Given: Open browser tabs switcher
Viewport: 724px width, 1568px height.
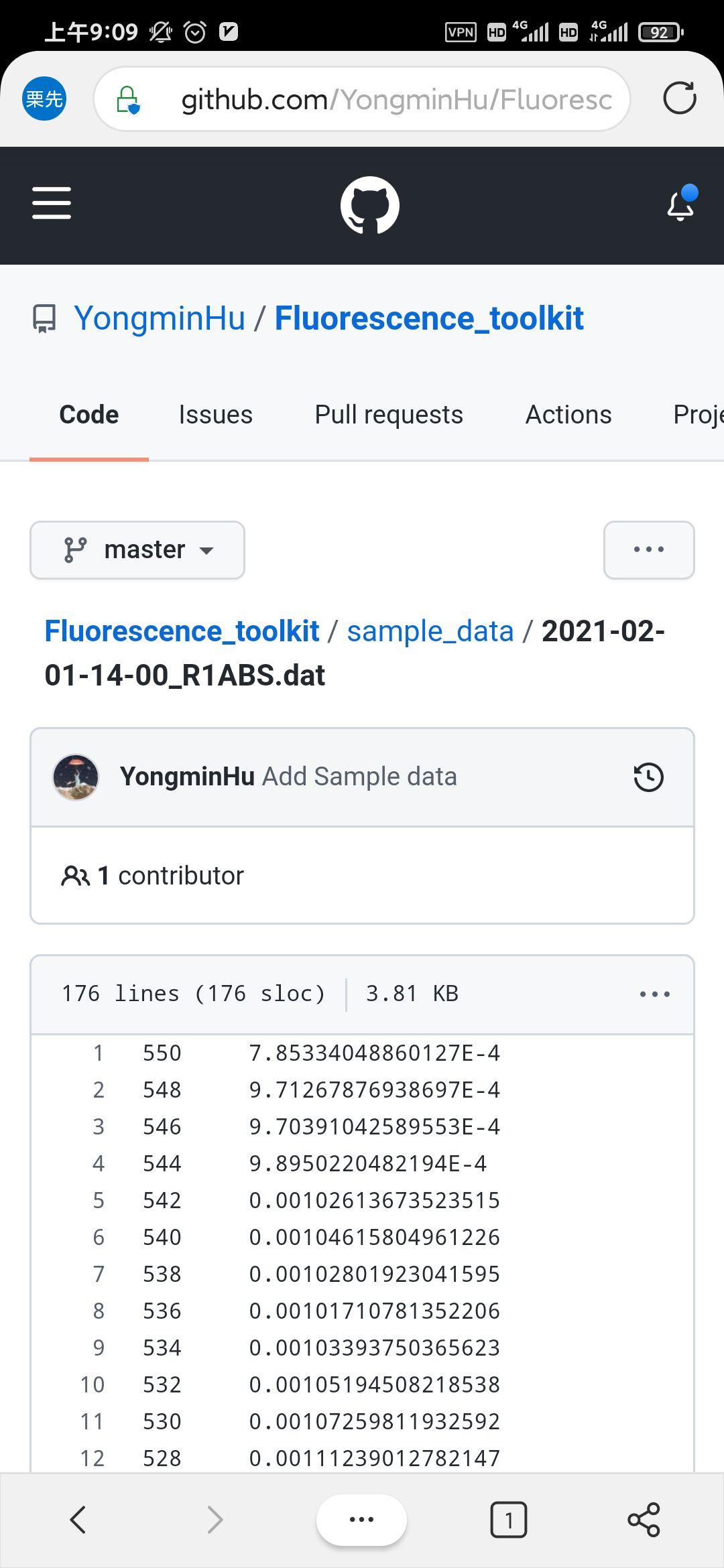Looking at the screenshot, I should 509,1519.
